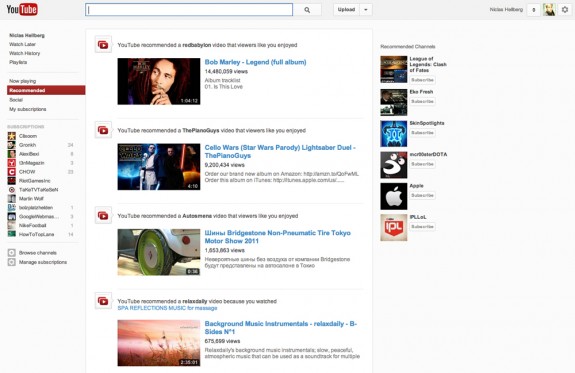This screenshot has height=373, width=575.
Task: Play the Cello Wars video thumbnail
Action: pos(159,167)
